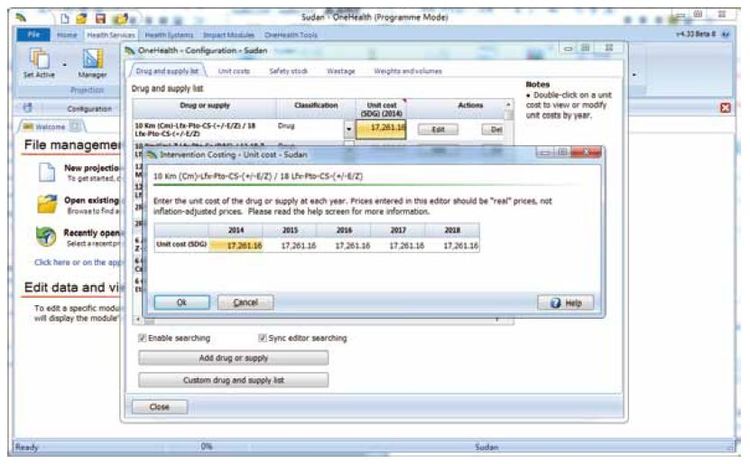Click the ribbon help icon near version label
Image resolution: width=750 pixels, height=464 pixels.
(x=726, y=34)
